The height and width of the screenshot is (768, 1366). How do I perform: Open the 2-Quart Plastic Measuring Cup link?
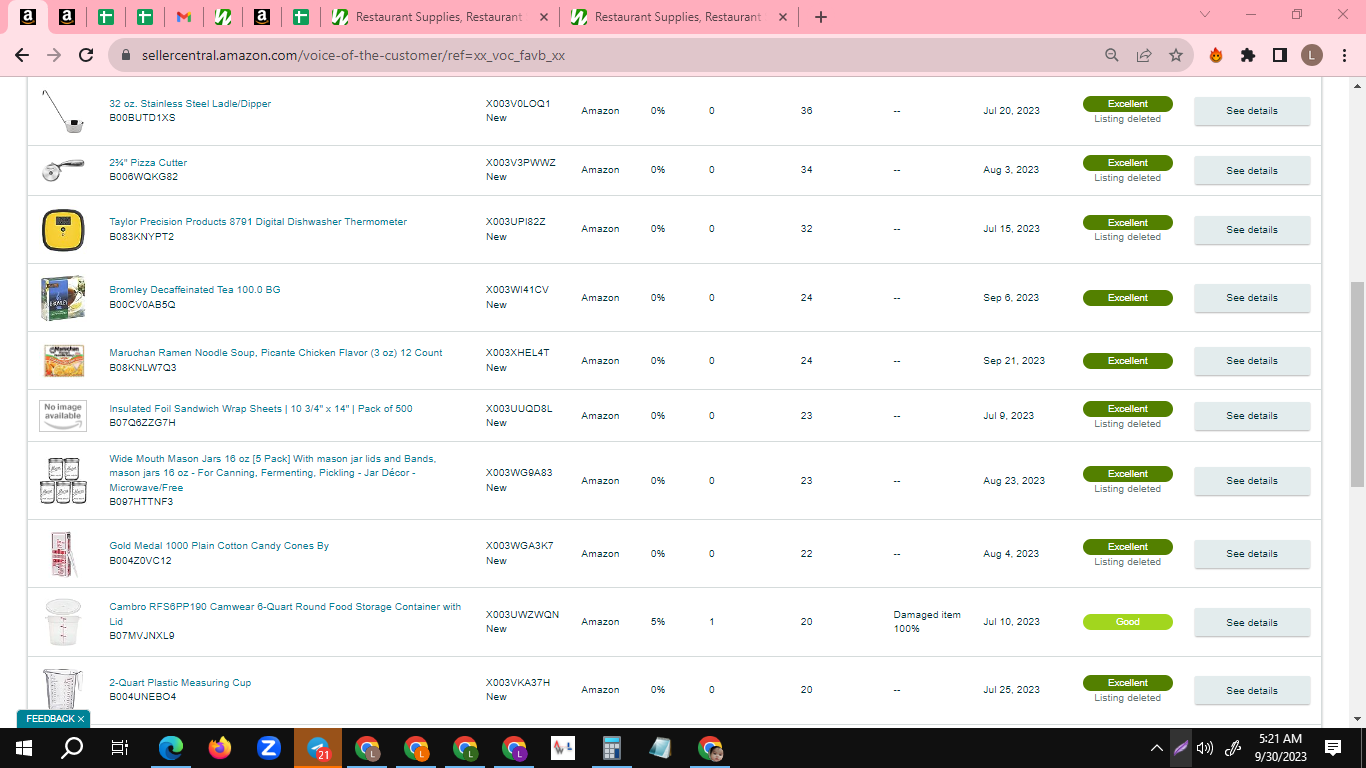180,683
